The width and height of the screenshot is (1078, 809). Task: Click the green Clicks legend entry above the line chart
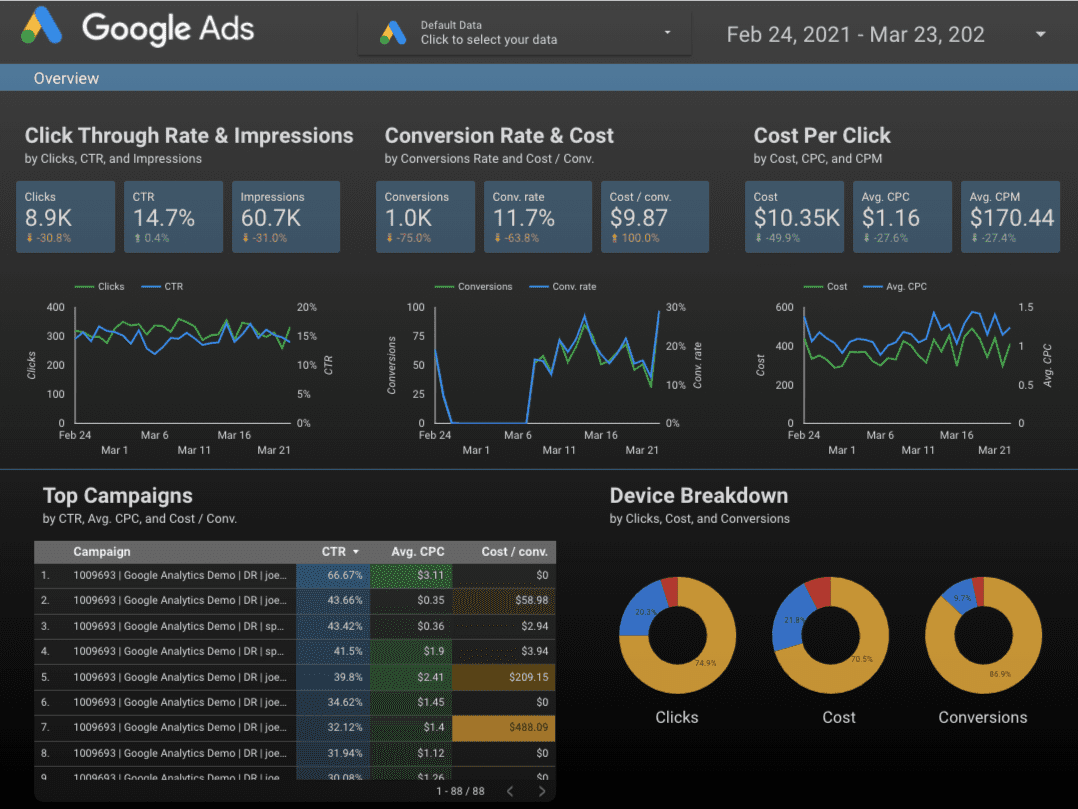coord(100,287)
